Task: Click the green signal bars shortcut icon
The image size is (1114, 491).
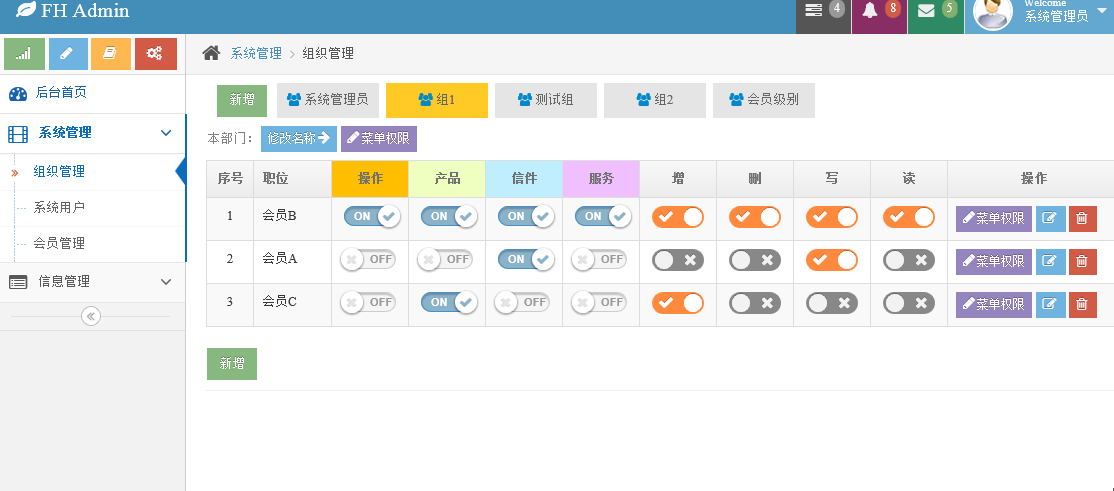Action: point(24,53)
